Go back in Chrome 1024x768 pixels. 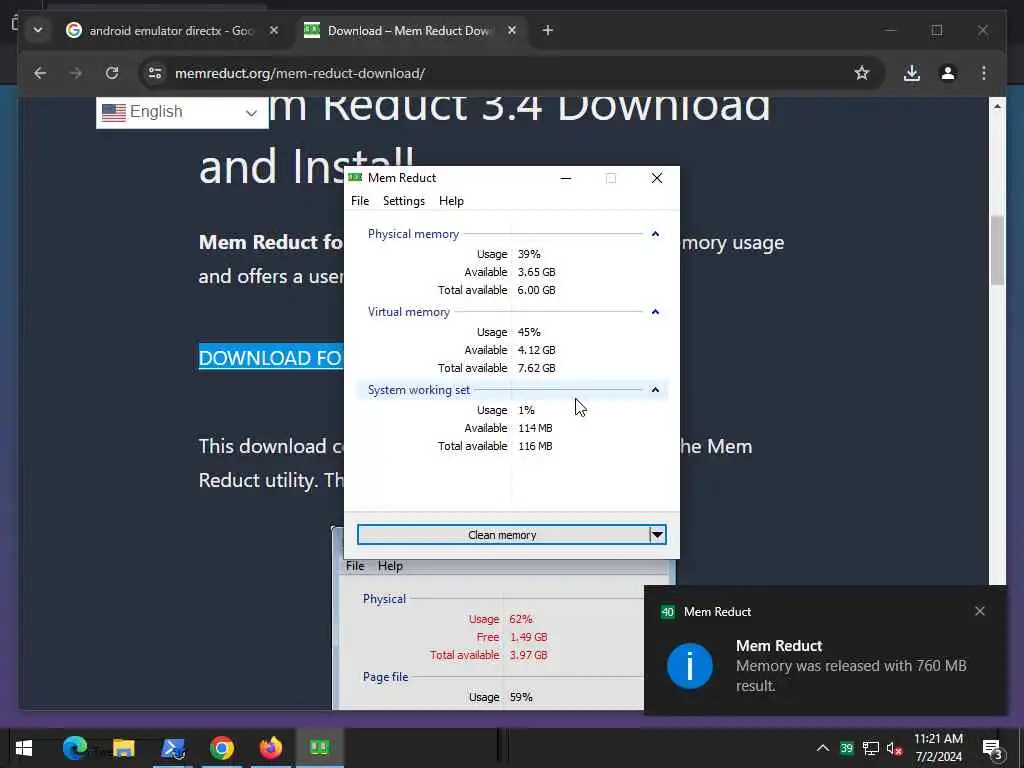pos(40,73)
